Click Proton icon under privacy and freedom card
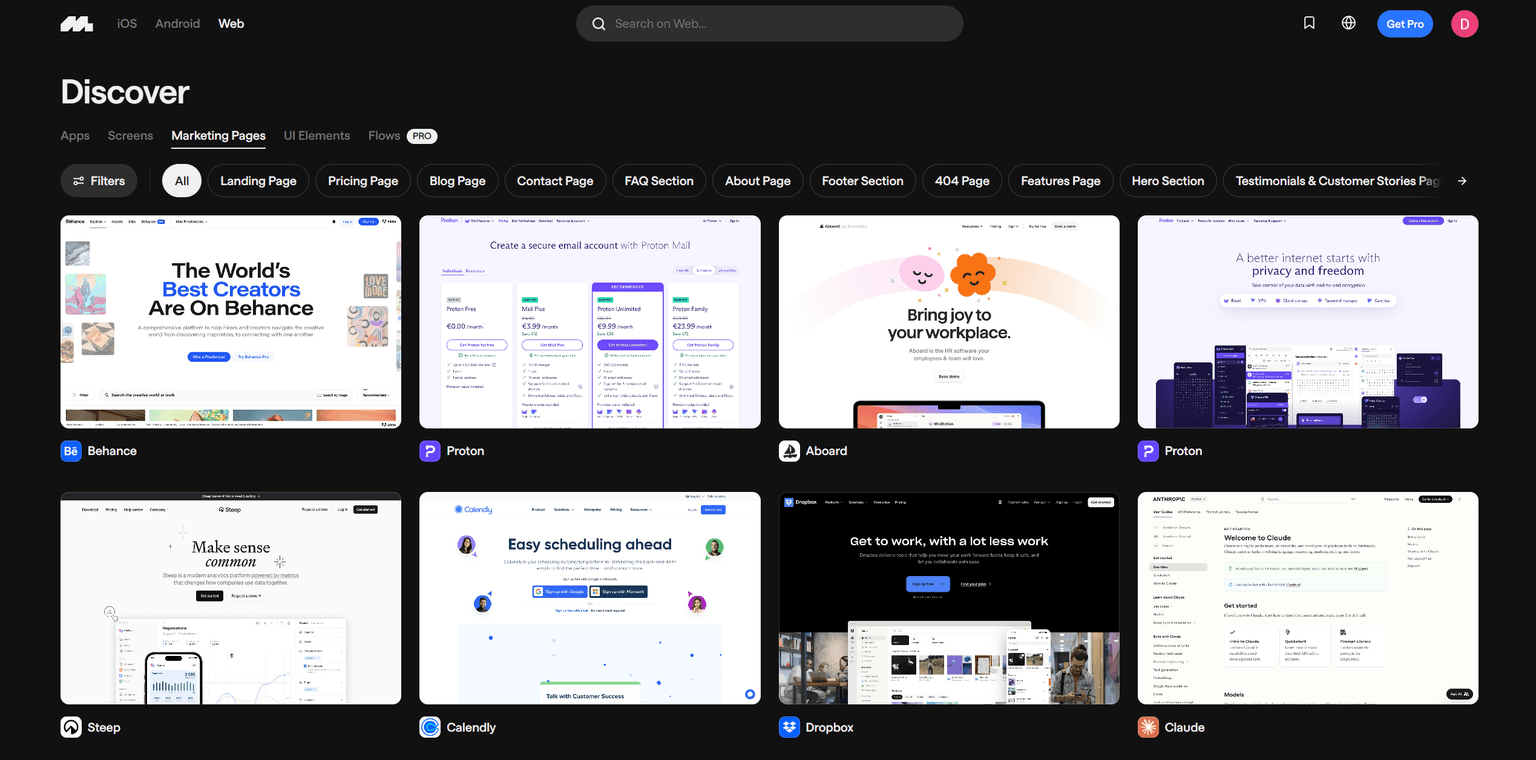 click(x=1148, y=451)
